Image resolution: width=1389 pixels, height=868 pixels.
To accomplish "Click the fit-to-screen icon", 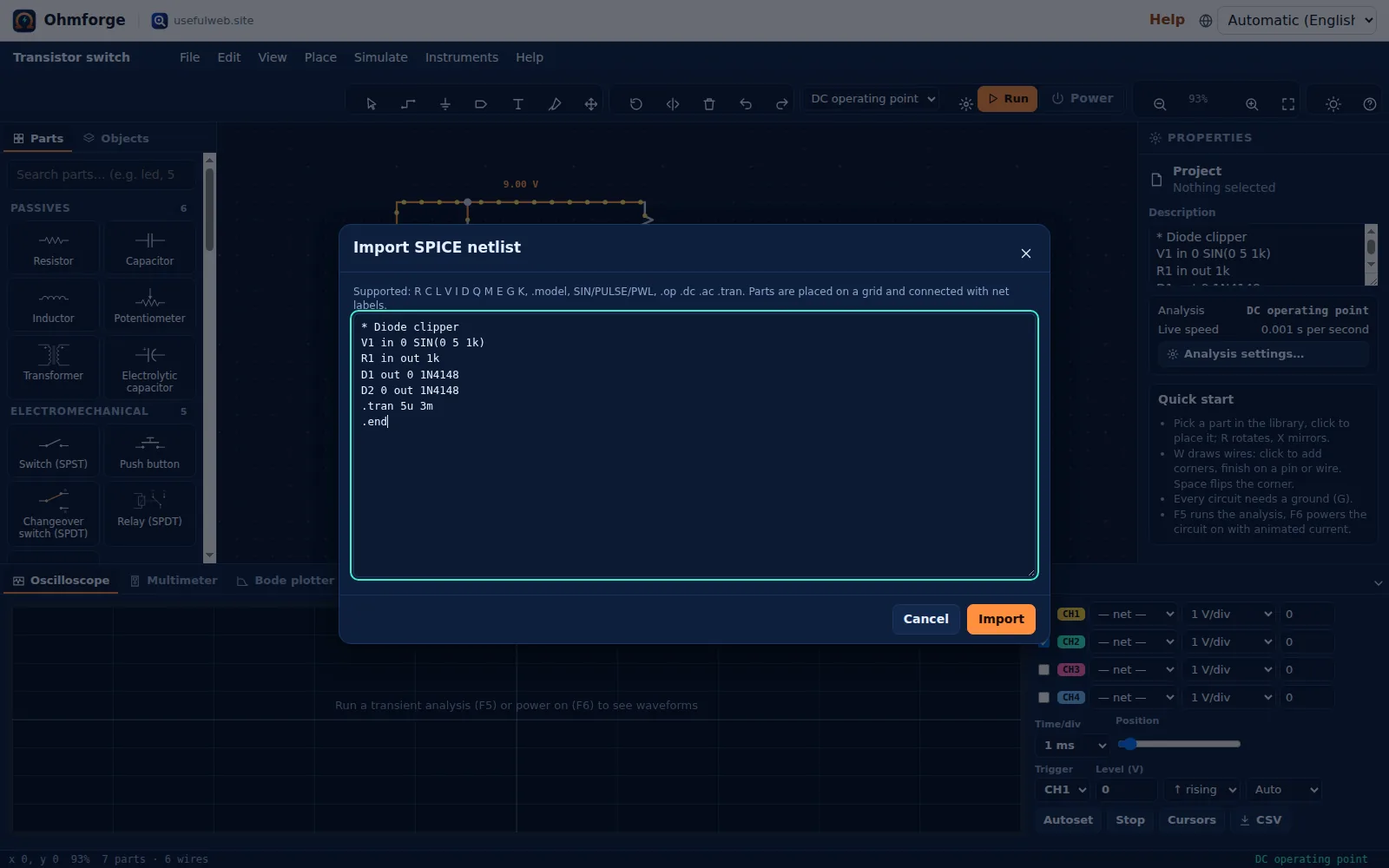I will pos(1288,104).
